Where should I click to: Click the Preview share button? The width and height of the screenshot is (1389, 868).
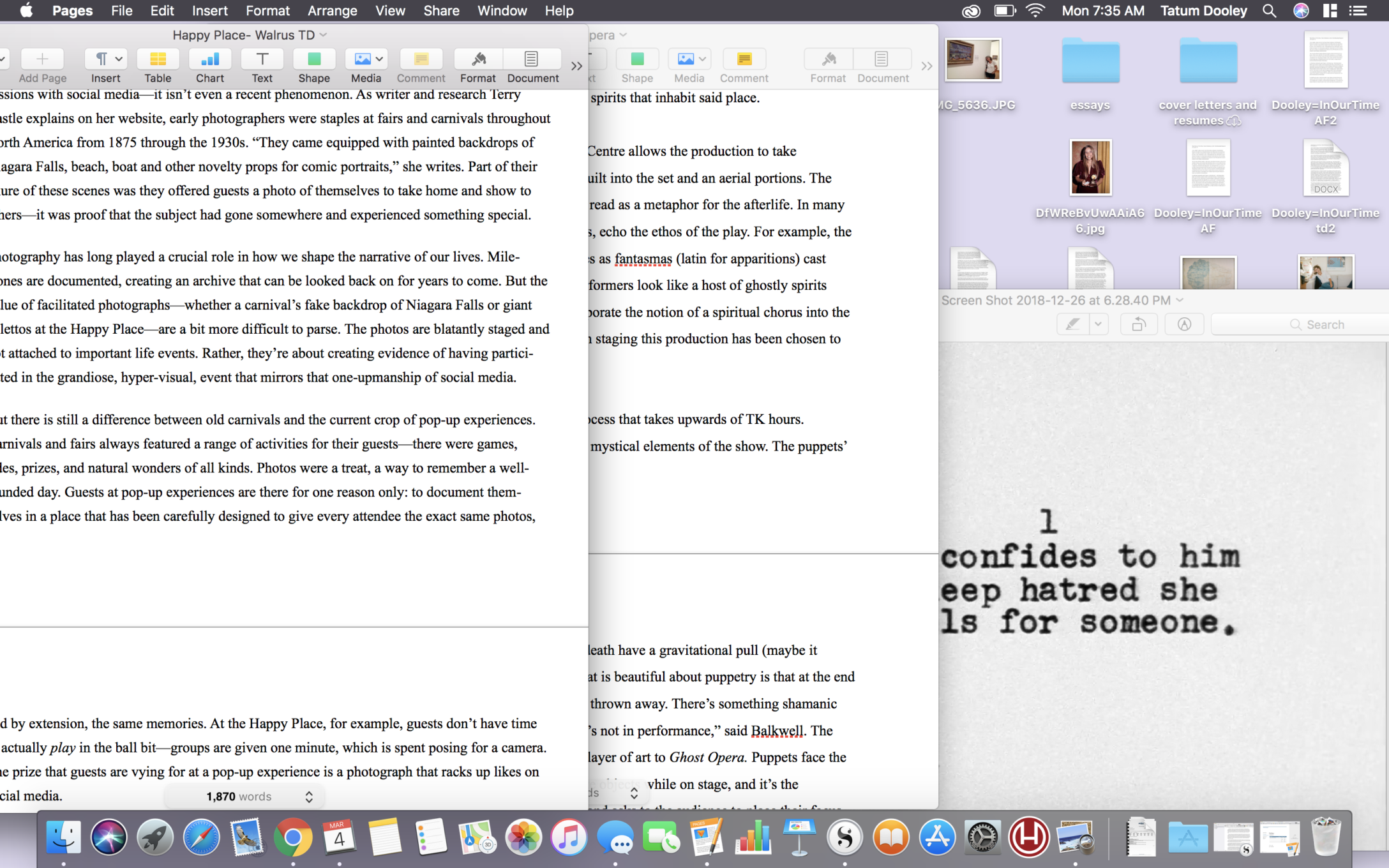1138,324
